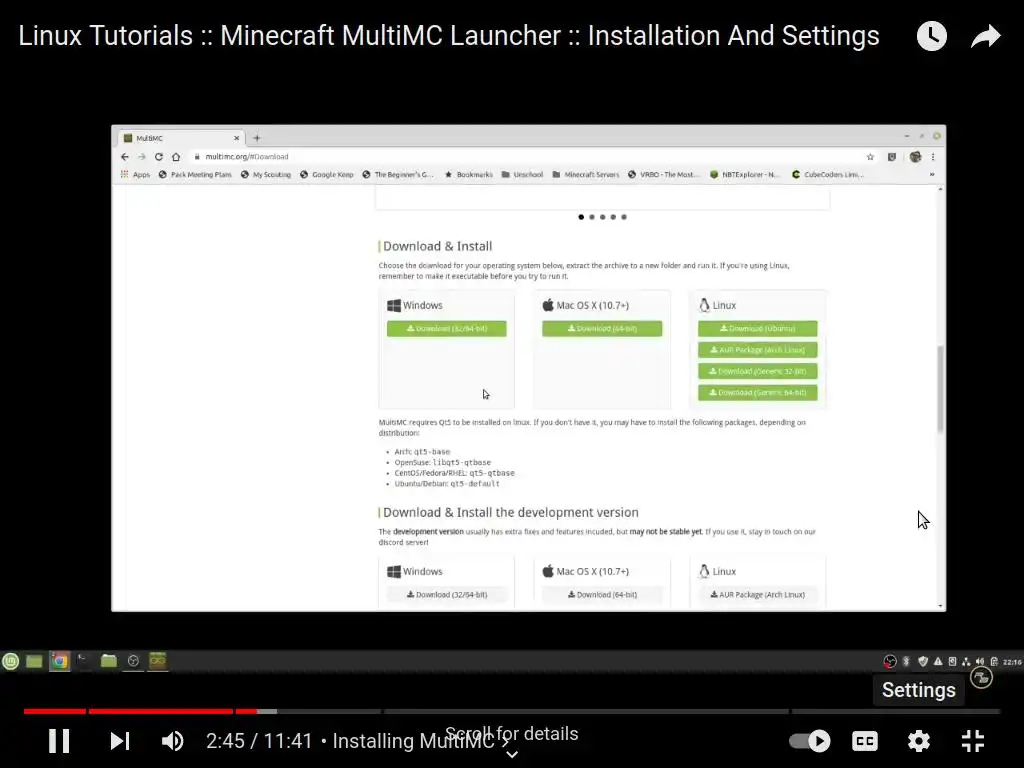Open the VRBO bookmark
This screenshot has height=768, width=1024.
tap(664, 174)
